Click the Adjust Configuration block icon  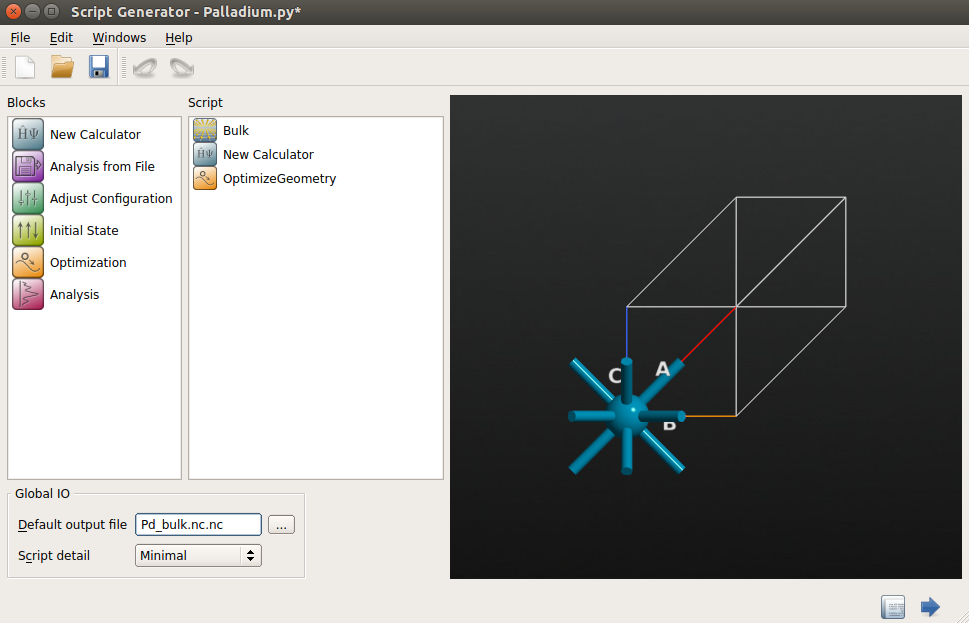(x=28, y=198)
